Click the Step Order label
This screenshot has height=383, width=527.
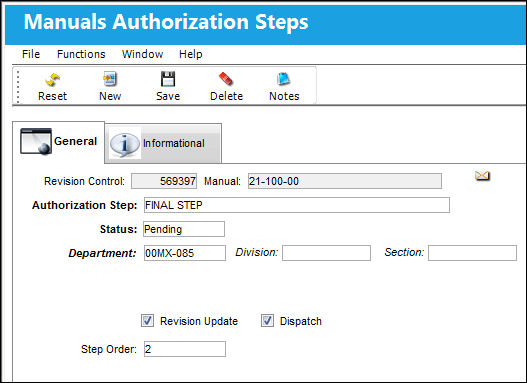(109, 349)
